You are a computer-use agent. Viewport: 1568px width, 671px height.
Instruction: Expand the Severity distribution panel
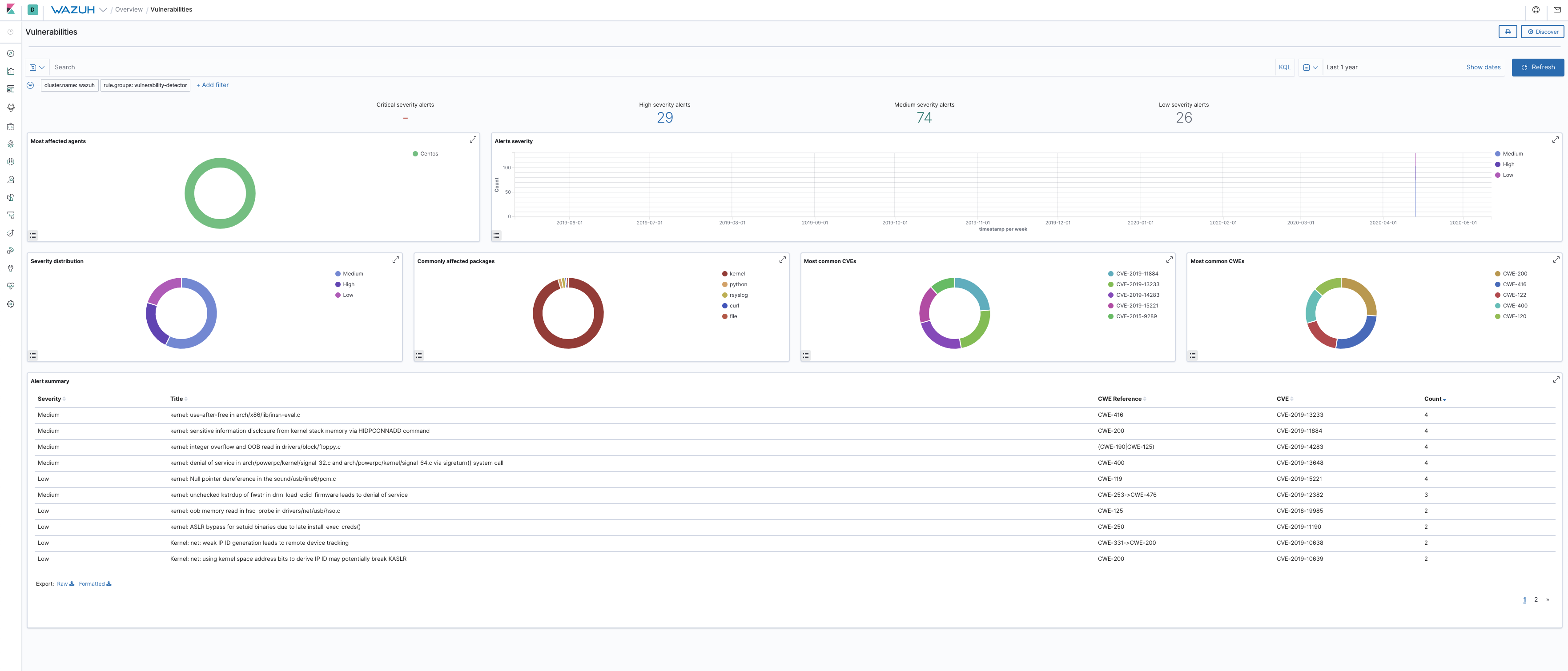coord(396,260)
